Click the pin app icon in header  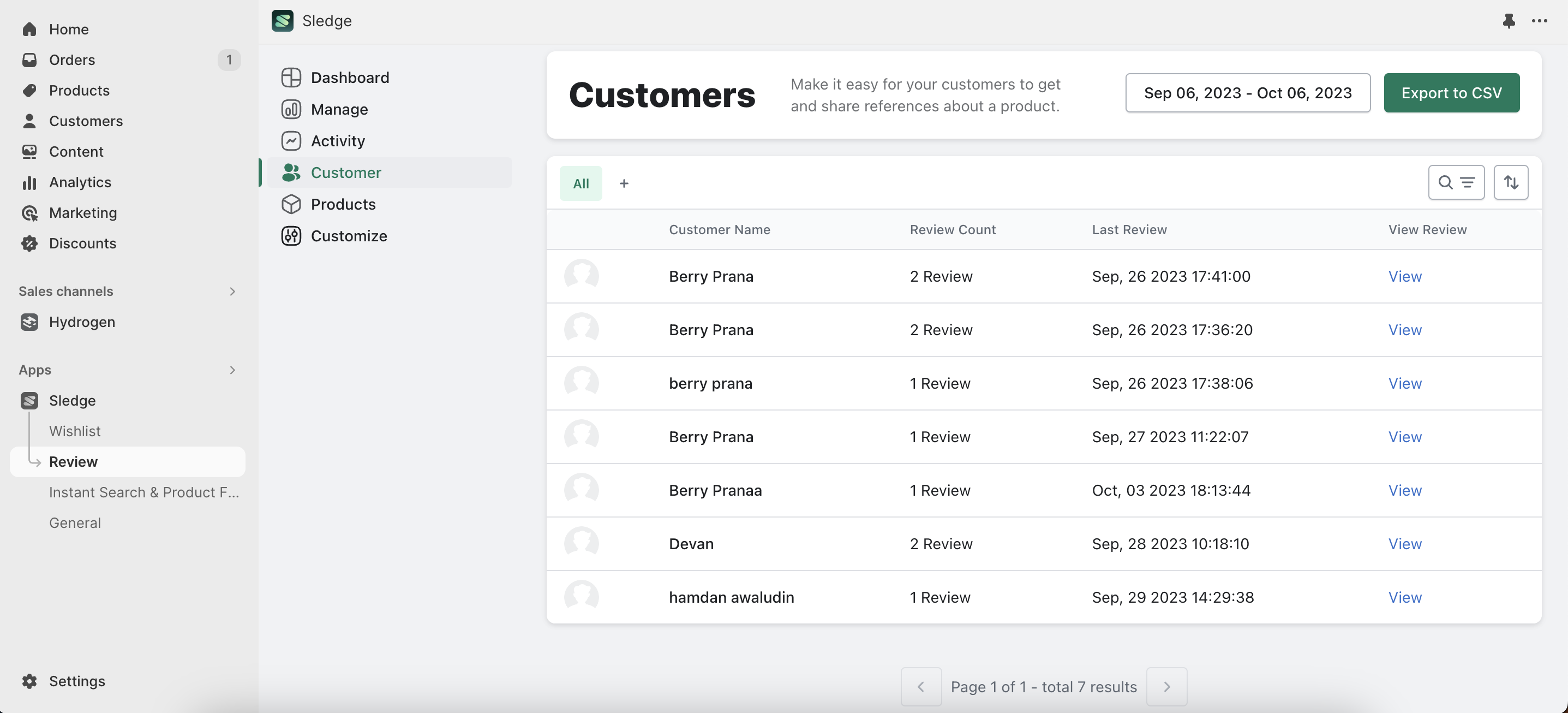(1509, 21)
